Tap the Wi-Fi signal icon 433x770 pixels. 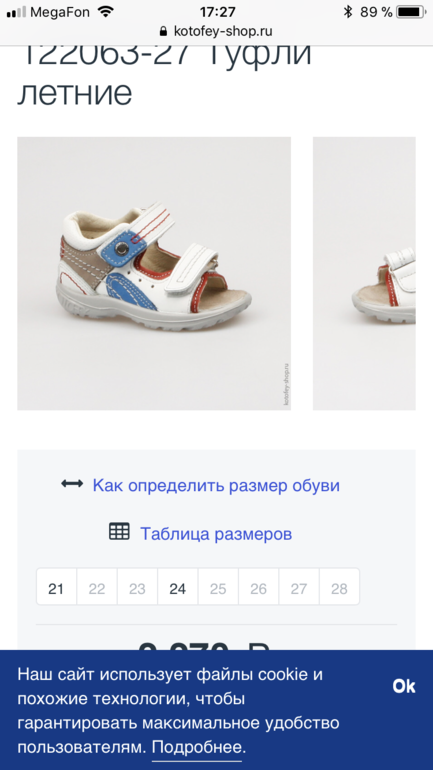105,12
